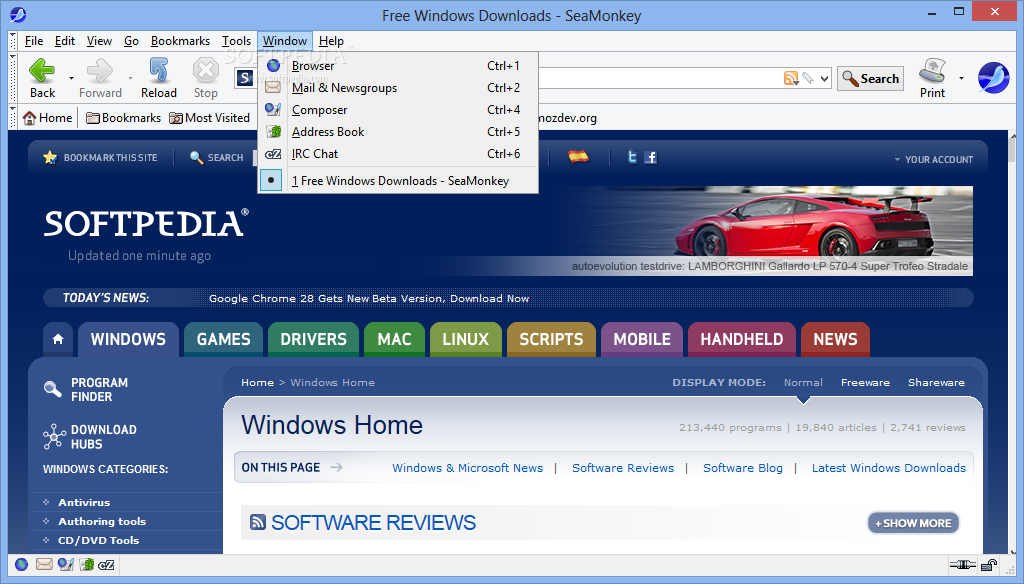The height and width of the screenshot is (584, 1024).
Task: Open Address Book from status bar icon
Action: (x=86, y=564)
